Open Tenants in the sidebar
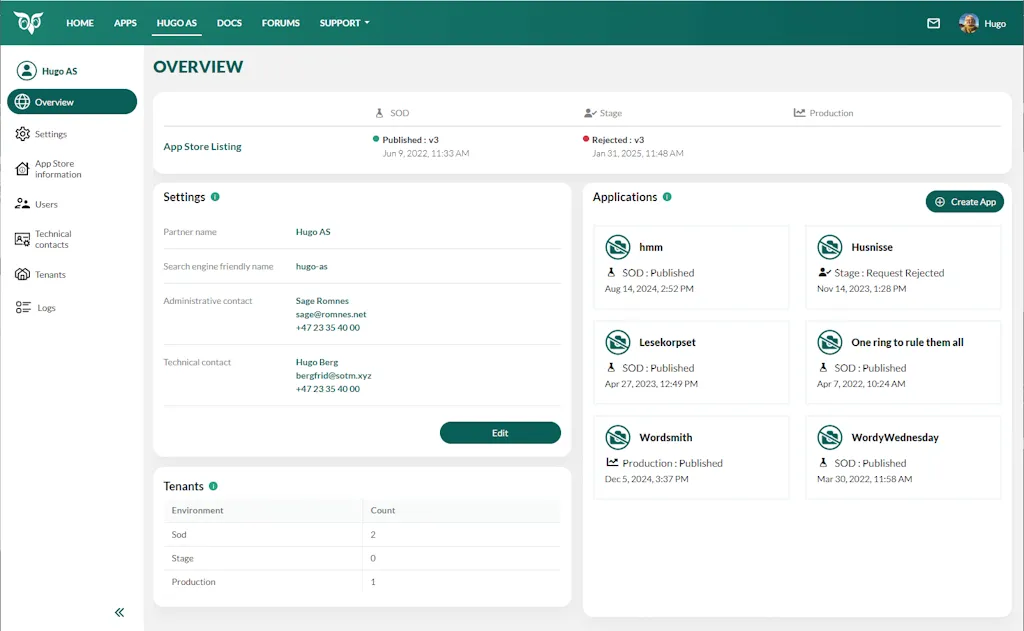This screenshot has width=1024, height=631. click(50, 274)
